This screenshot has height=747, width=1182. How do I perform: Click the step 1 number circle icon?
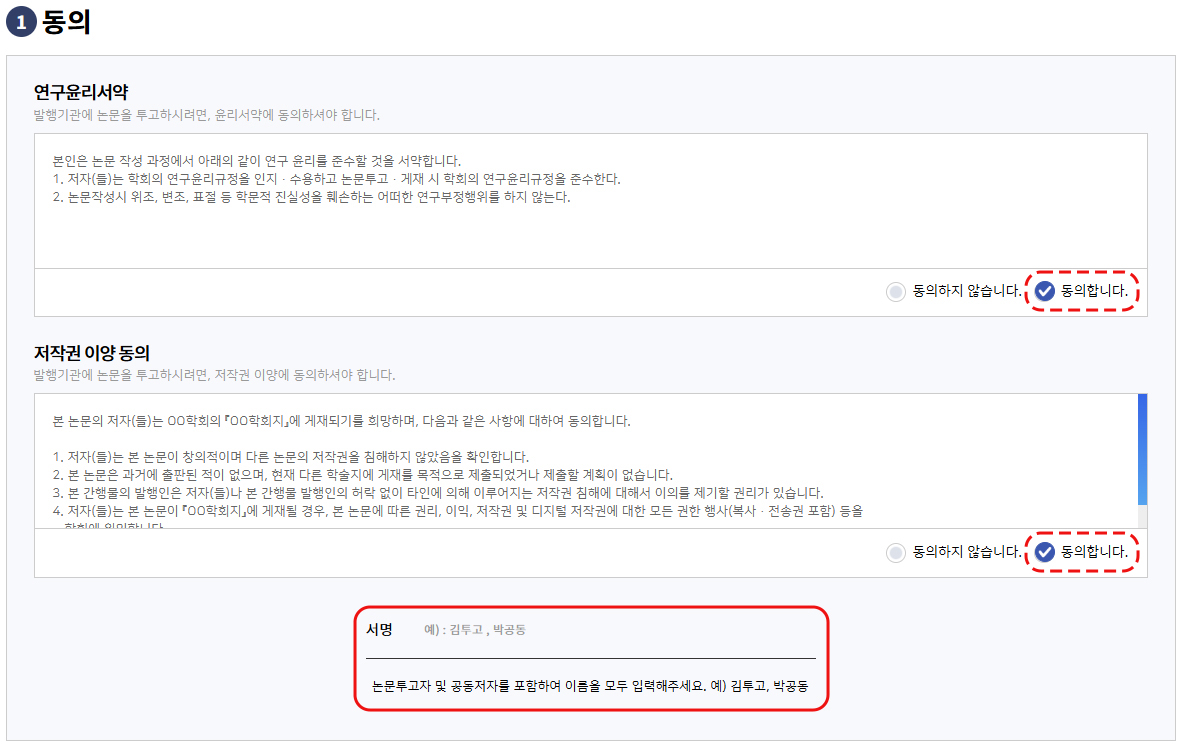click(x=21, y=22)
